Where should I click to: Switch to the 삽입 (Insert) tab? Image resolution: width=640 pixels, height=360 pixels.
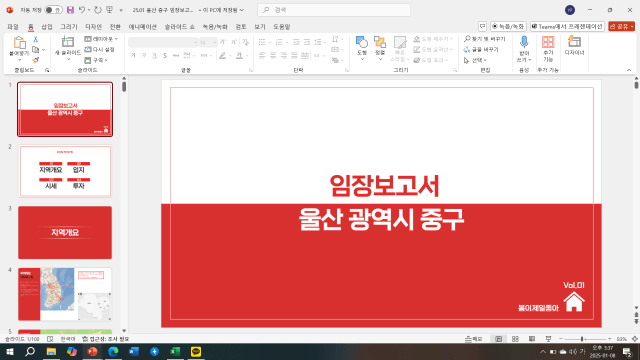[x=47, y=27]
